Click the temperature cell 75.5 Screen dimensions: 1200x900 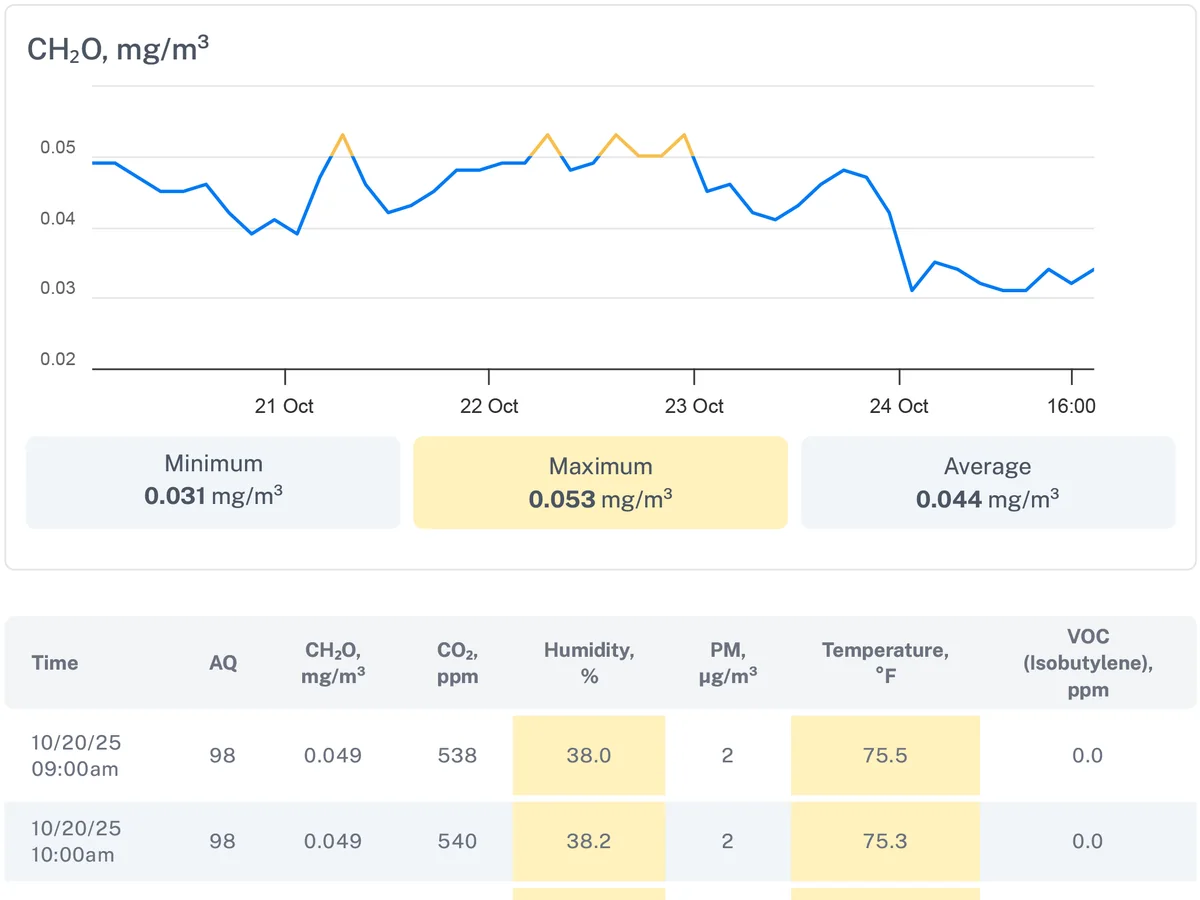[885, 755]
